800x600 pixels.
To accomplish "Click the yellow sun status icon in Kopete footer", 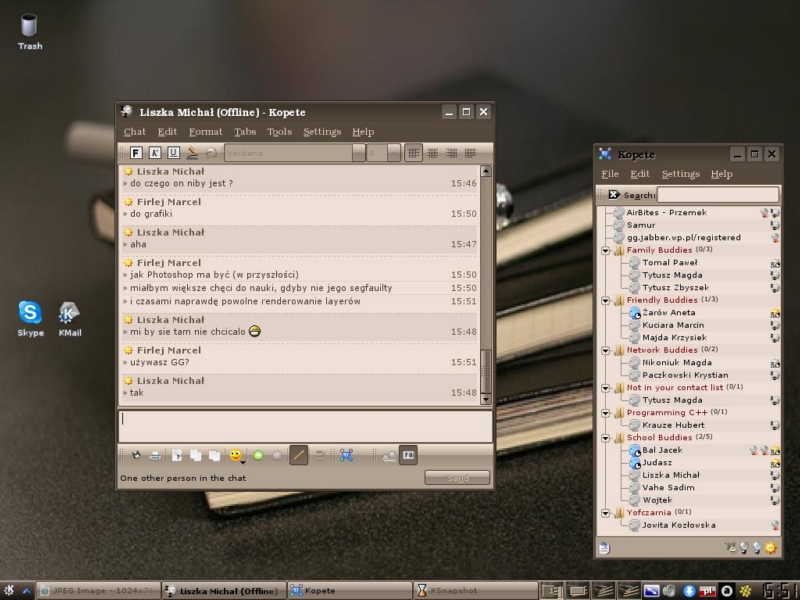I will 770,547.
